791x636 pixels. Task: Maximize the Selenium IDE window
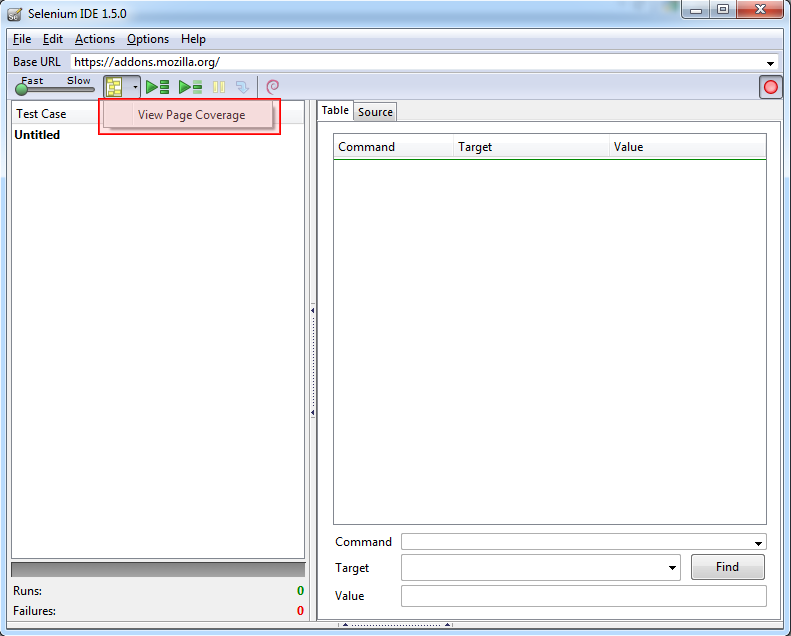pyautogui.click(x=723, y=10)
